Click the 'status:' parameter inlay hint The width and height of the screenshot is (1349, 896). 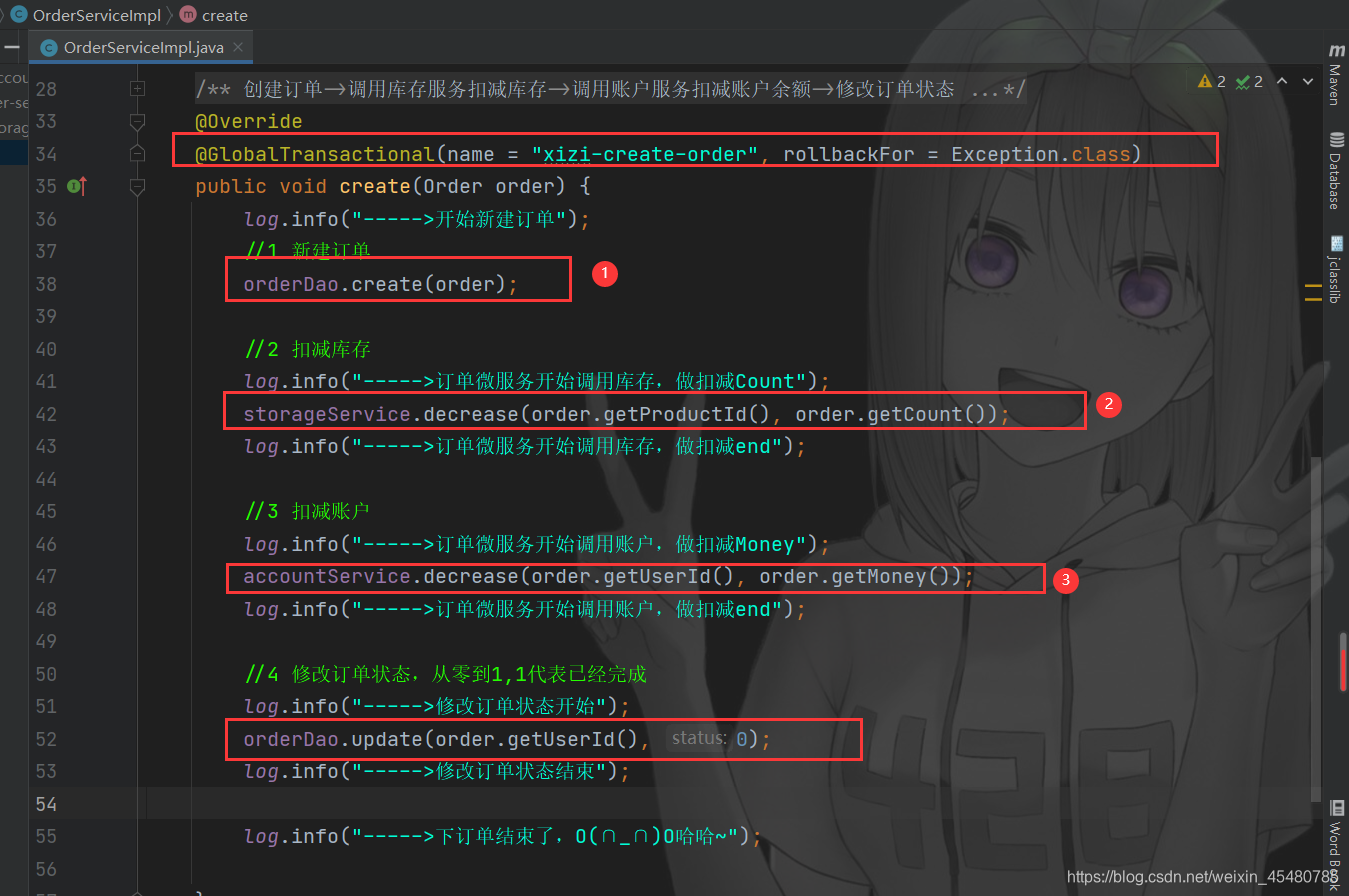click(x=698, y=738)
